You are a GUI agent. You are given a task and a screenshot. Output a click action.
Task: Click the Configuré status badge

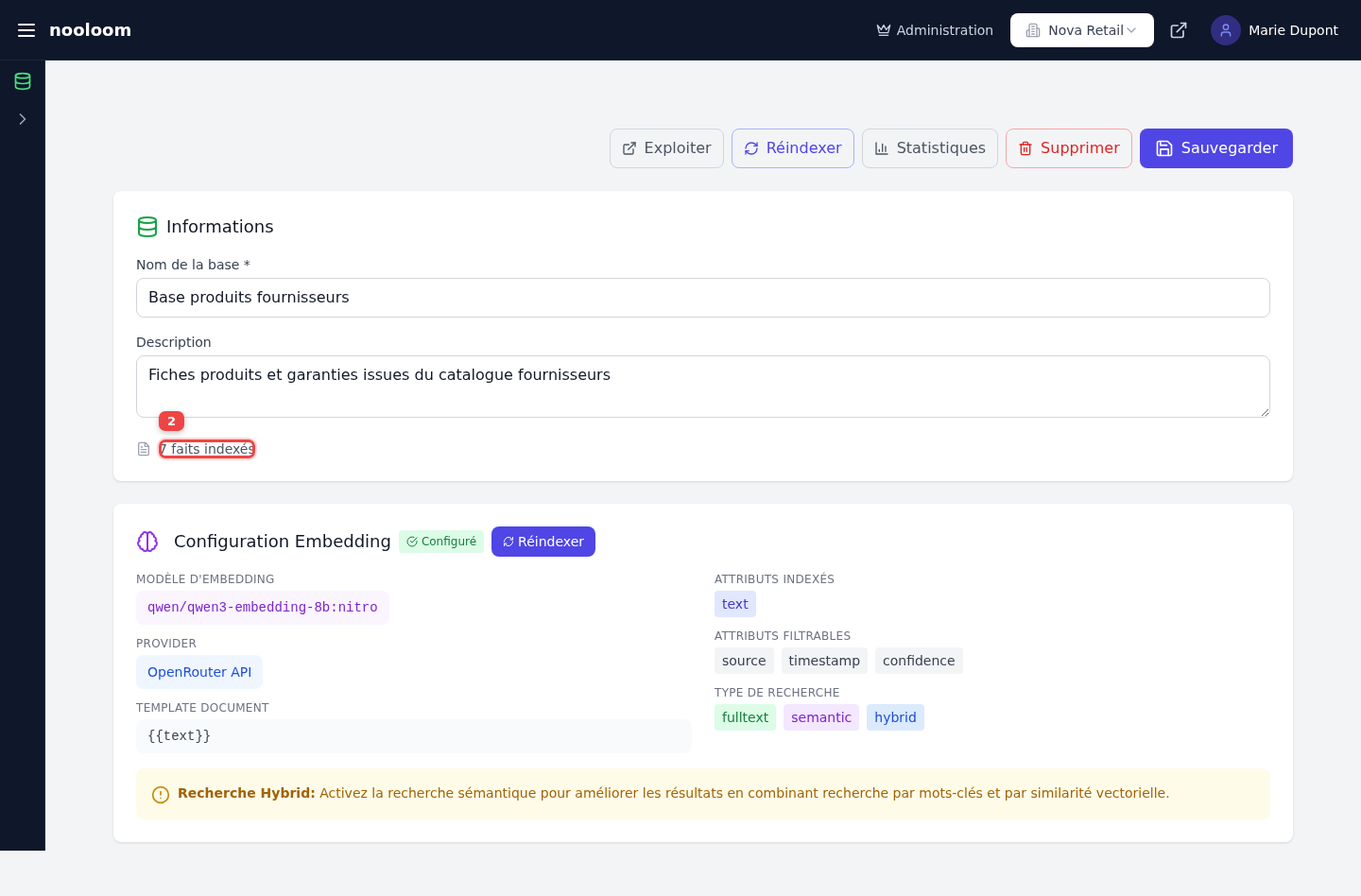click(441, 542)
